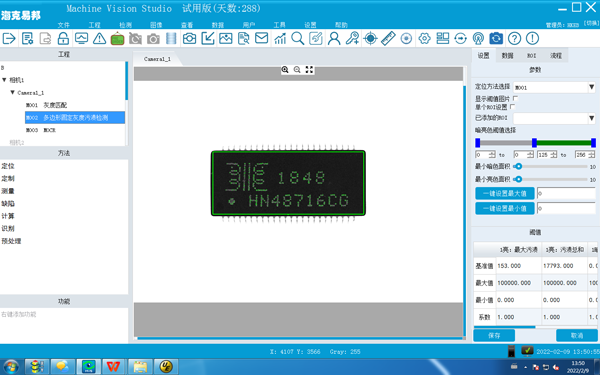The image size is (600, 375).
Task: Click the 一键设置最大值 button
Action: coord(505,193)
